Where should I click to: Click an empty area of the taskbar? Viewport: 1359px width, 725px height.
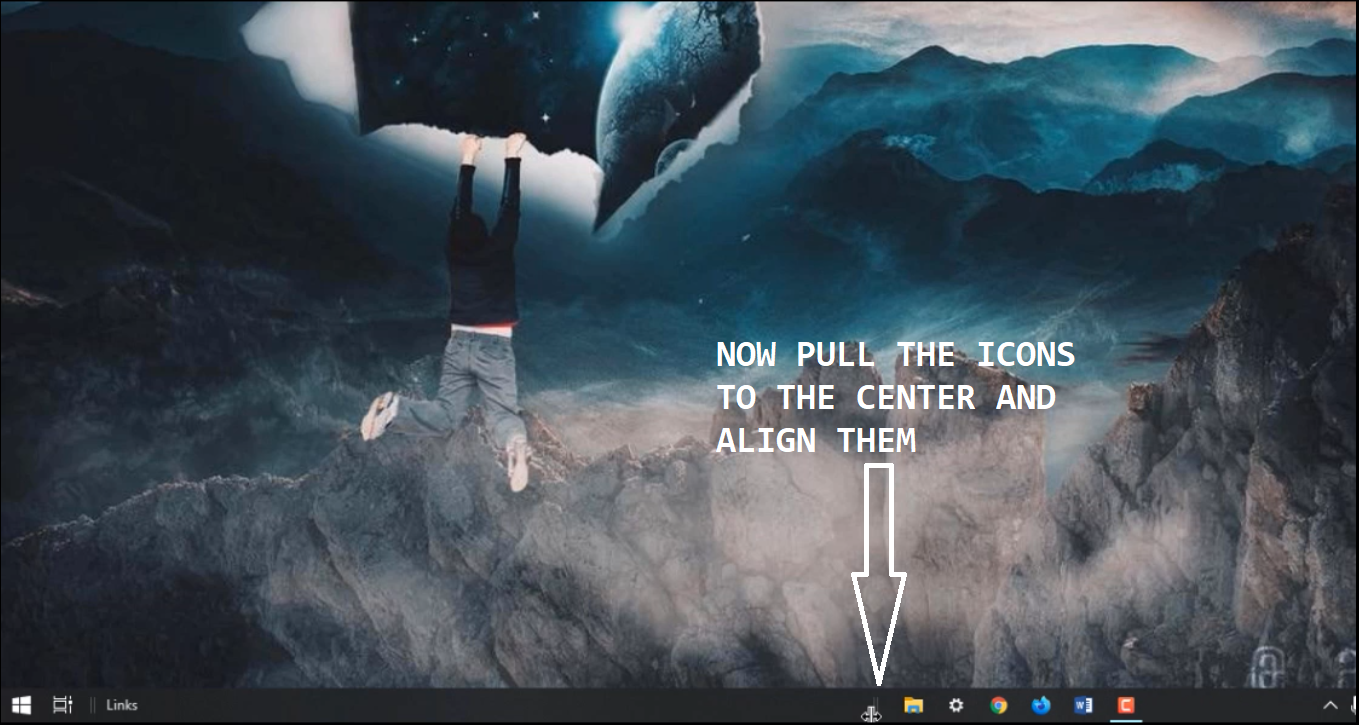click(x=500, y=705)
